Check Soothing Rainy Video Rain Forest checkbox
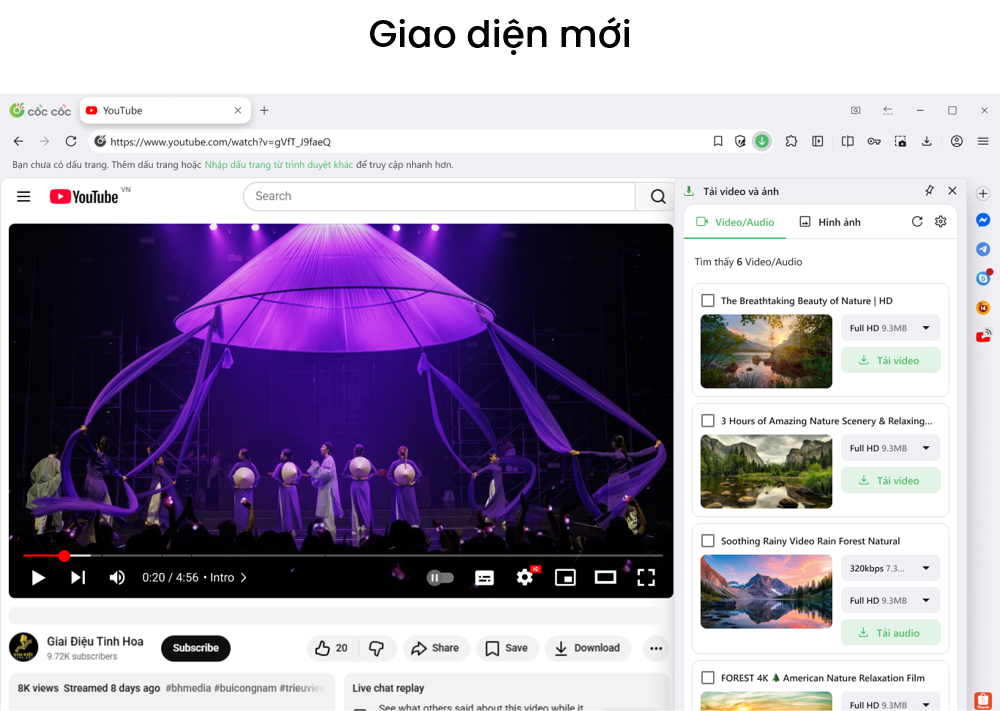Viewport: 1000px width, 711px height. point(708,541)
